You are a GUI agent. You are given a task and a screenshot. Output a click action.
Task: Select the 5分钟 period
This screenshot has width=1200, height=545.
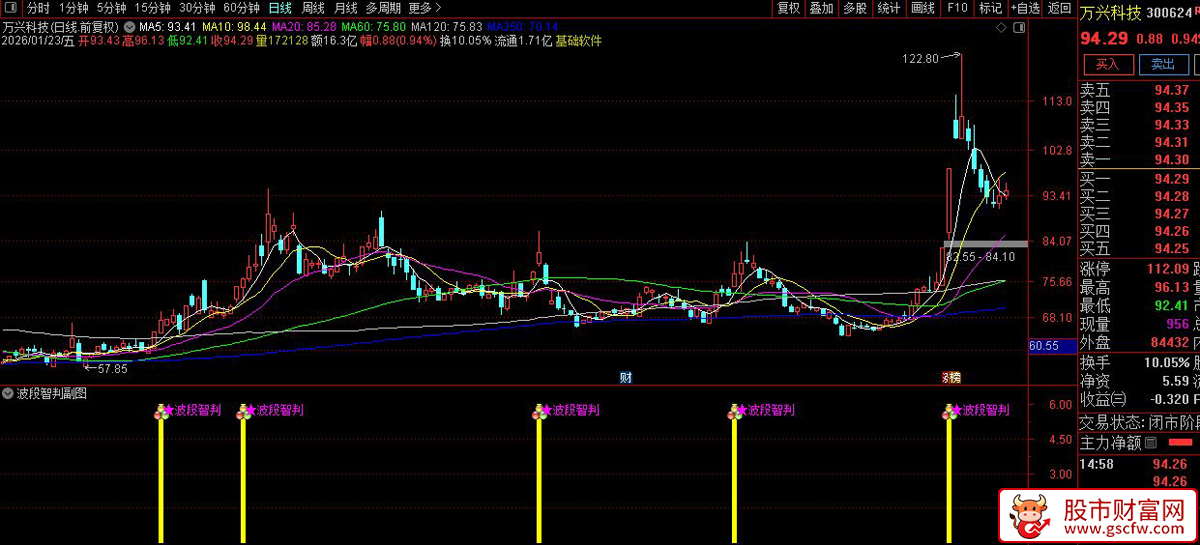[x=111, y=8]
